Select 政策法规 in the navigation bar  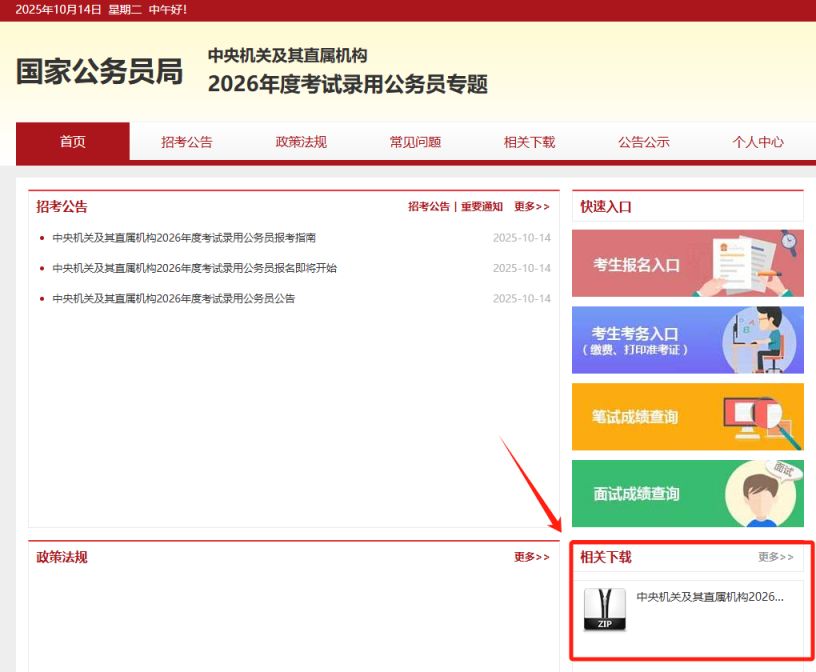301,142
